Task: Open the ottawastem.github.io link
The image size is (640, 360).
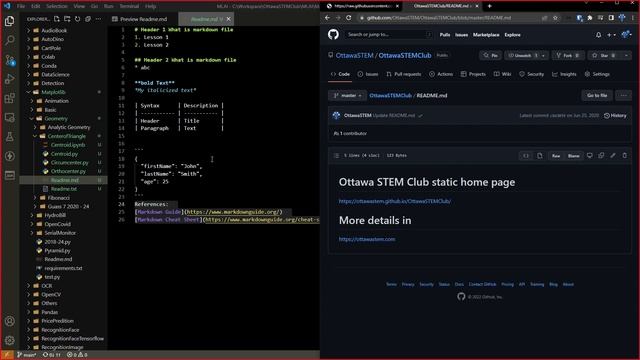Action: pos(395,201)
